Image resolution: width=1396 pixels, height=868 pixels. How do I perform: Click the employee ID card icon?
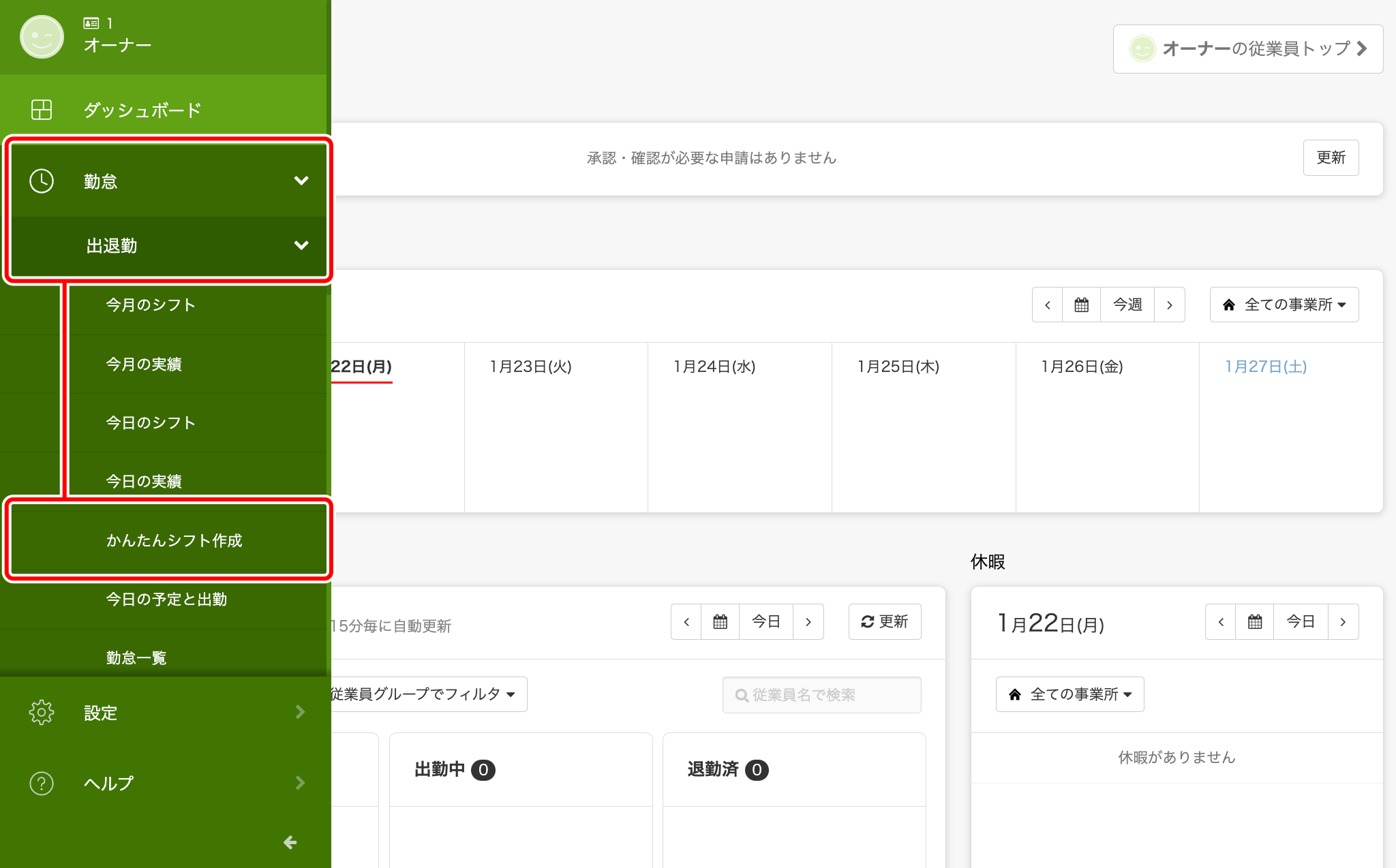point(91,23)
